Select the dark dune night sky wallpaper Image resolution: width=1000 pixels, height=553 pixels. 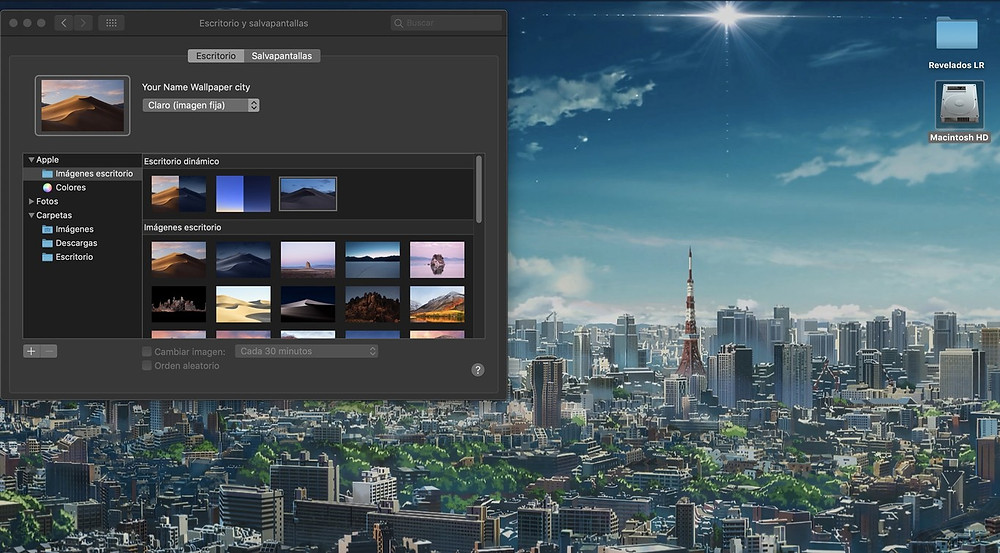click(308, 304)
